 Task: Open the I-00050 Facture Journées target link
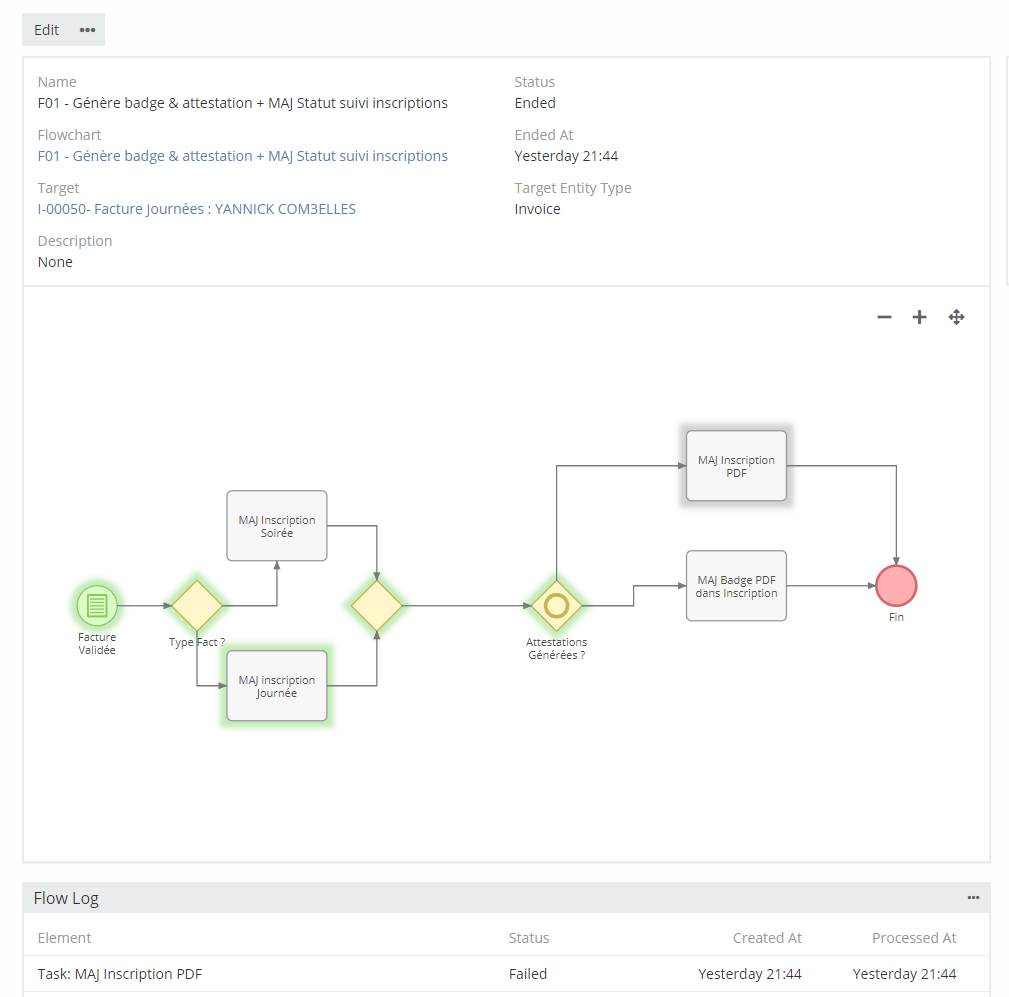click(197, 209)
